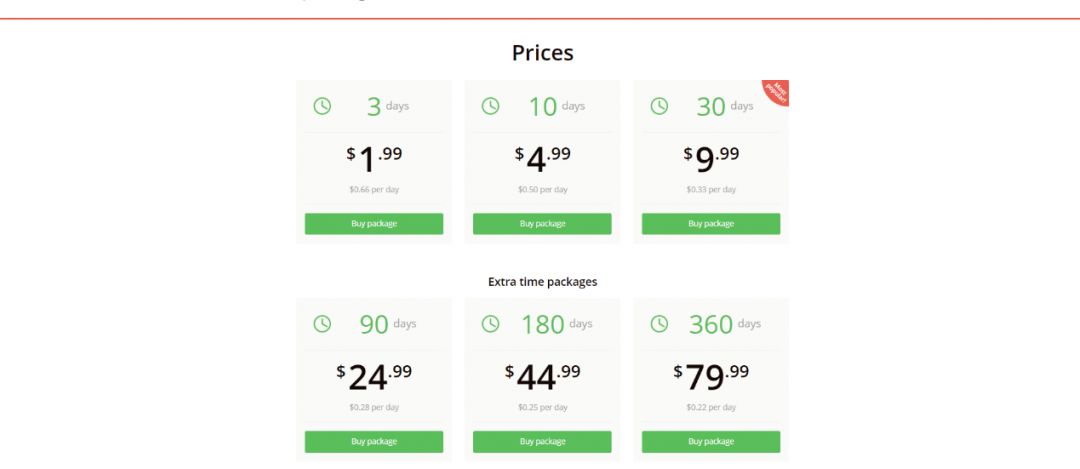Buy the 10 days package

[542, 224]
